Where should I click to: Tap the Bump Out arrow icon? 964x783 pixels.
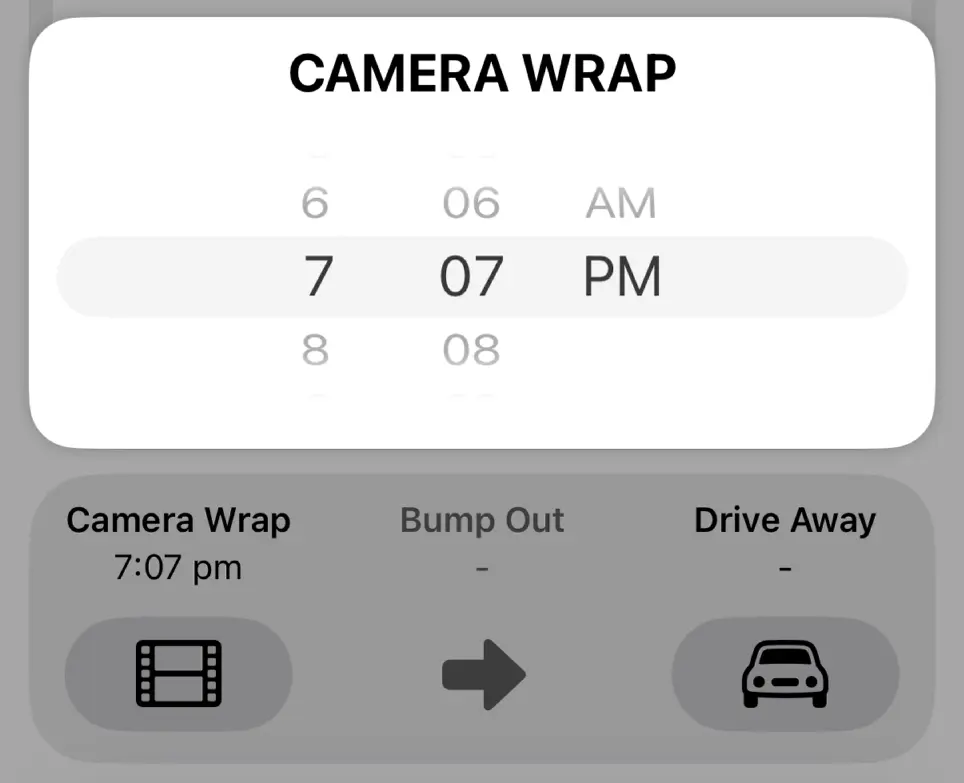pos(484,673)
